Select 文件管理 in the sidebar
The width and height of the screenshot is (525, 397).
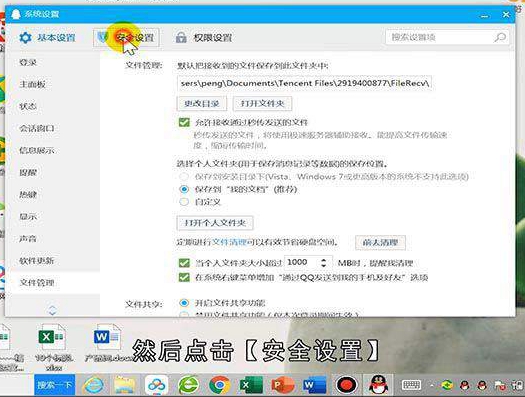click(36, 283)
